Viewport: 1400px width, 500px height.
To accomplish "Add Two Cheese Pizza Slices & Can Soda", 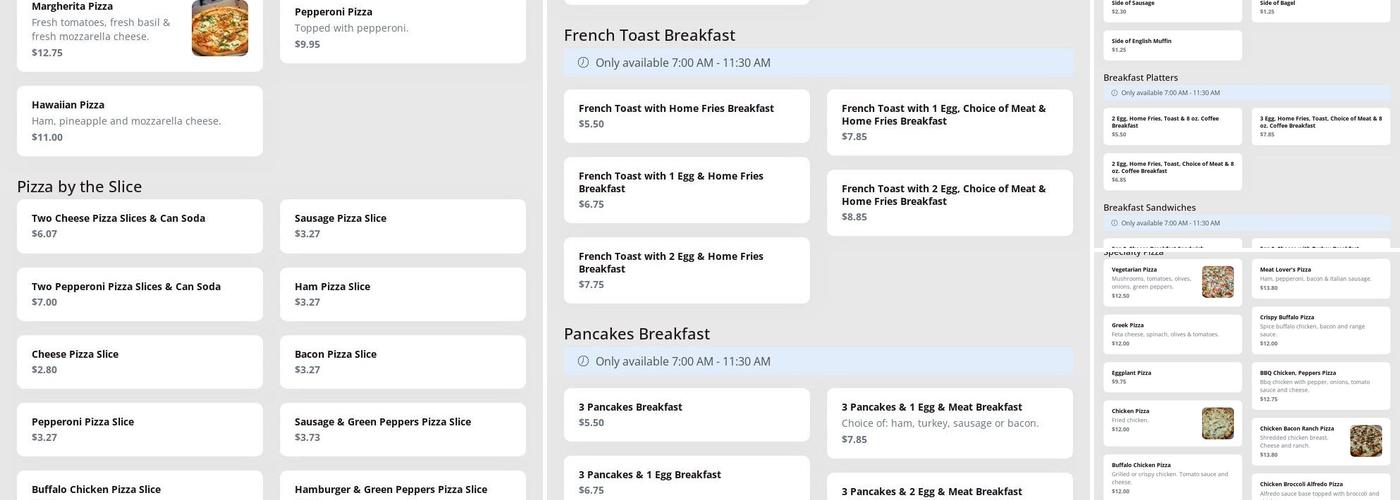I will (x=140, y=226).
